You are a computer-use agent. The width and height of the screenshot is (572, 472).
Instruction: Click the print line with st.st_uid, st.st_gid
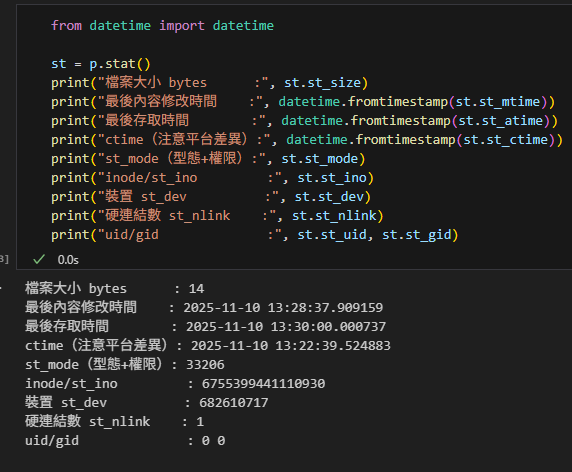point(255,235)
